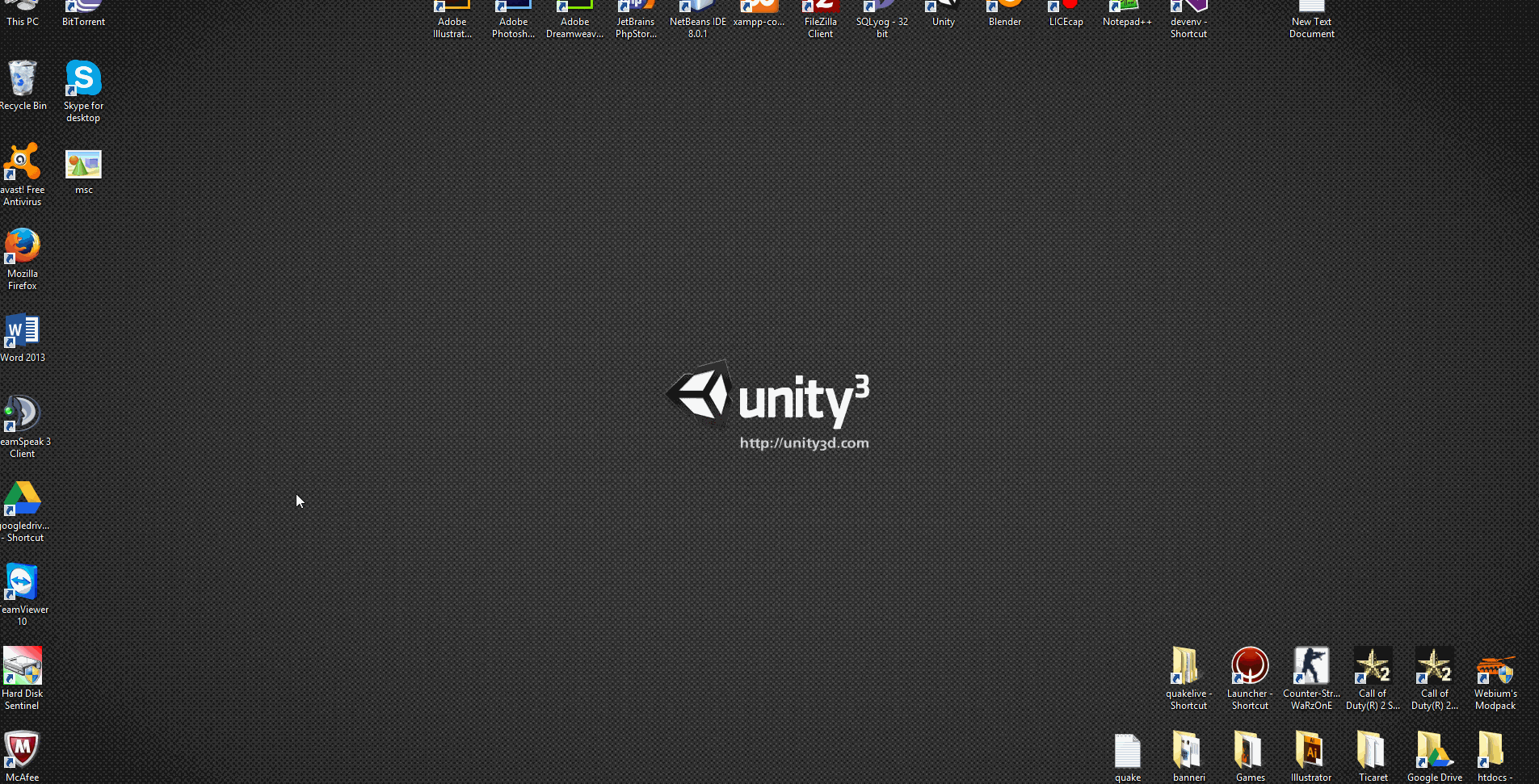Select the JetBrains PhpStorm shortcut
Screen dimensions: 1539x784
[637, 19]
